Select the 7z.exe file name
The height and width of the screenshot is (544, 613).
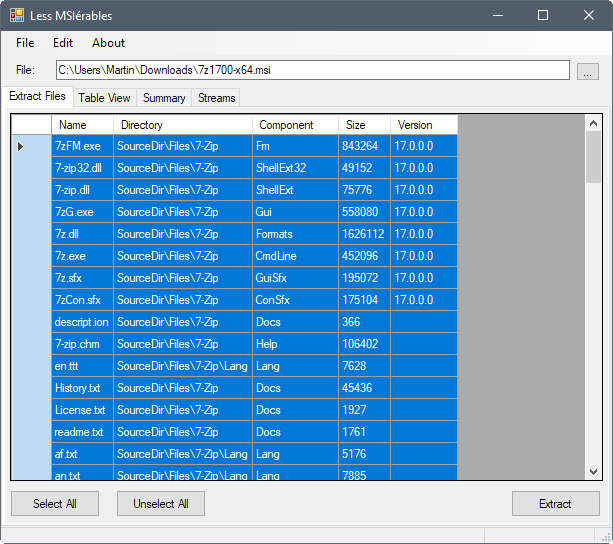[70, 256]
